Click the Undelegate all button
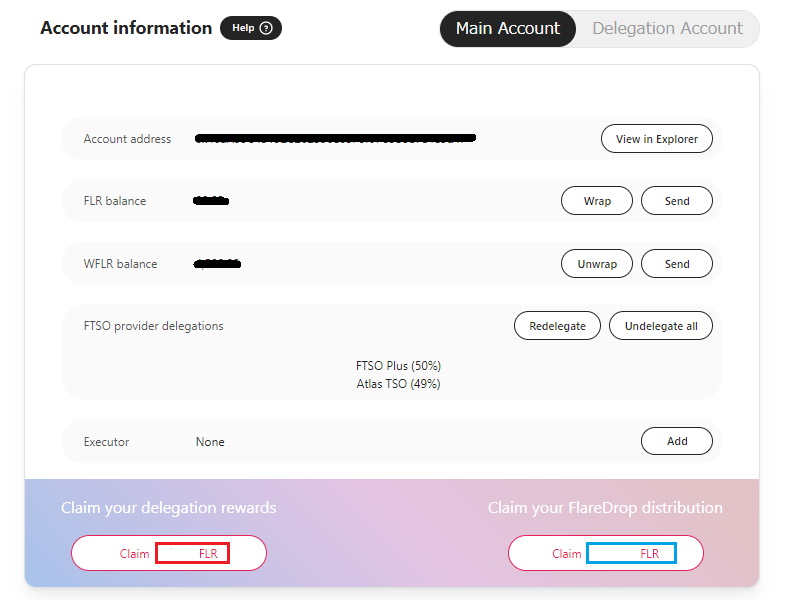 coord(660,326)
